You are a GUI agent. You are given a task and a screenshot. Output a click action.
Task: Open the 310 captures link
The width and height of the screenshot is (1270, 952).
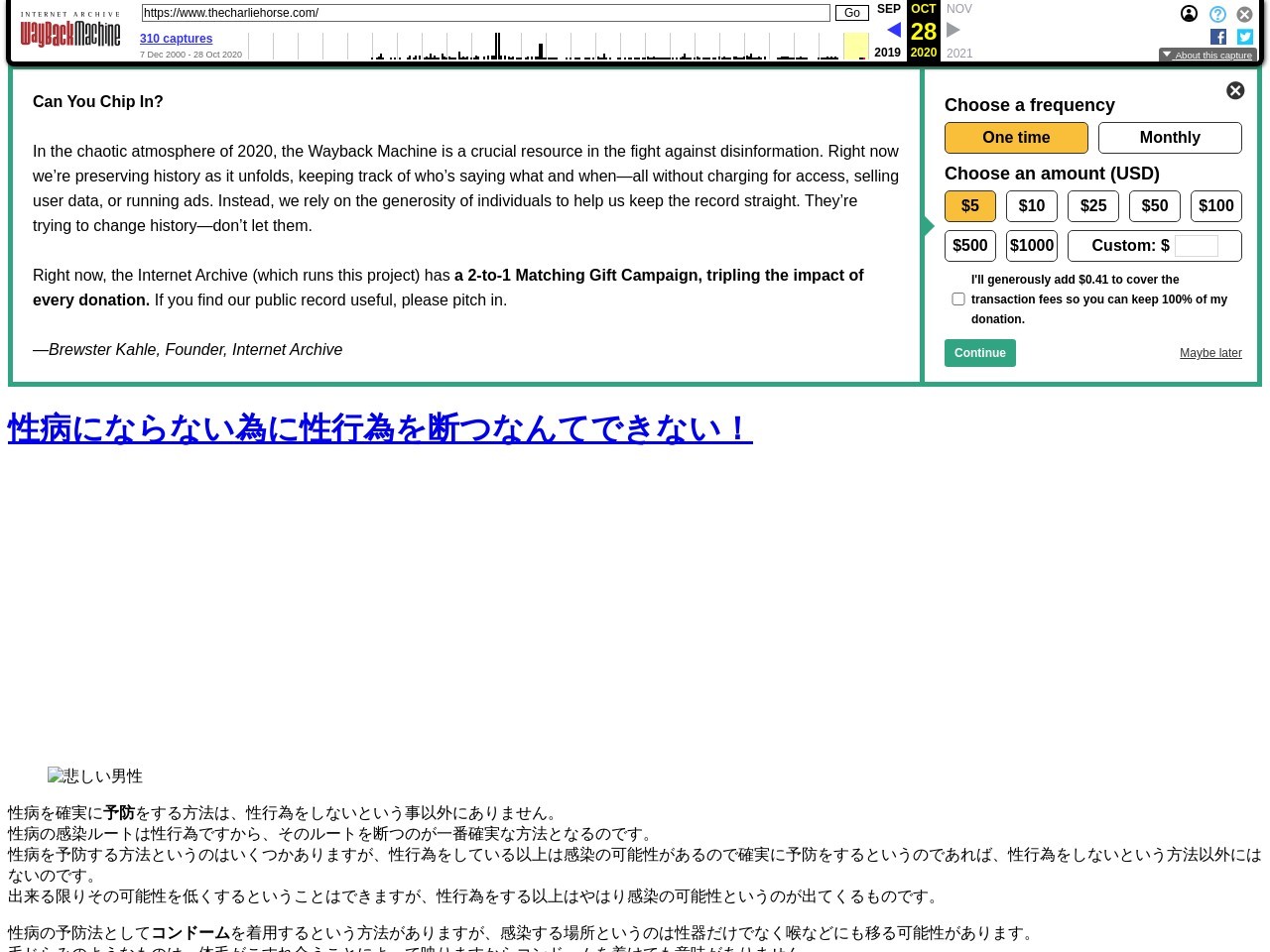pyautogui.click(x=176, y=39)
